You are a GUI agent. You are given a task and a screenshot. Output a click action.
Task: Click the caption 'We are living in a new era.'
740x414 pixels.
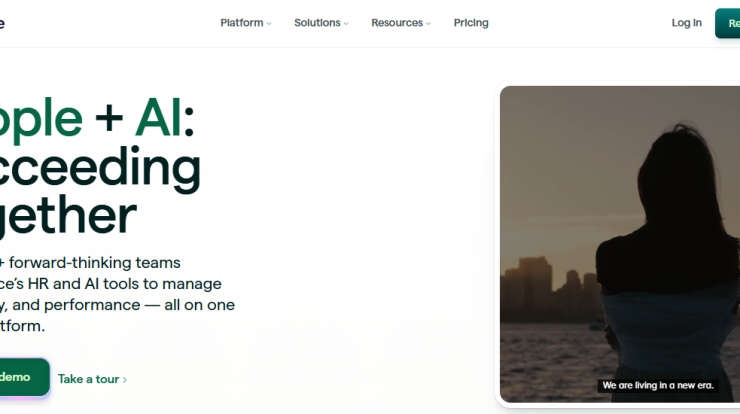pos(658,385)
